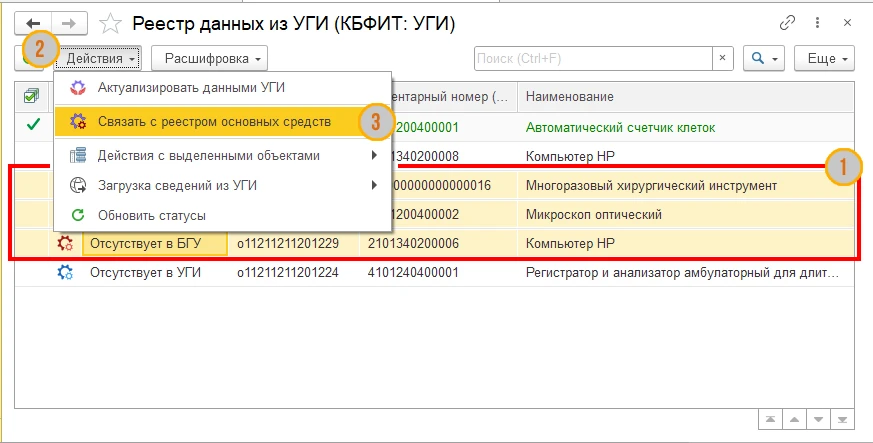
Task: Click the Актуализировать данными УГИ flower icon
Action: (x=78, y=88)
